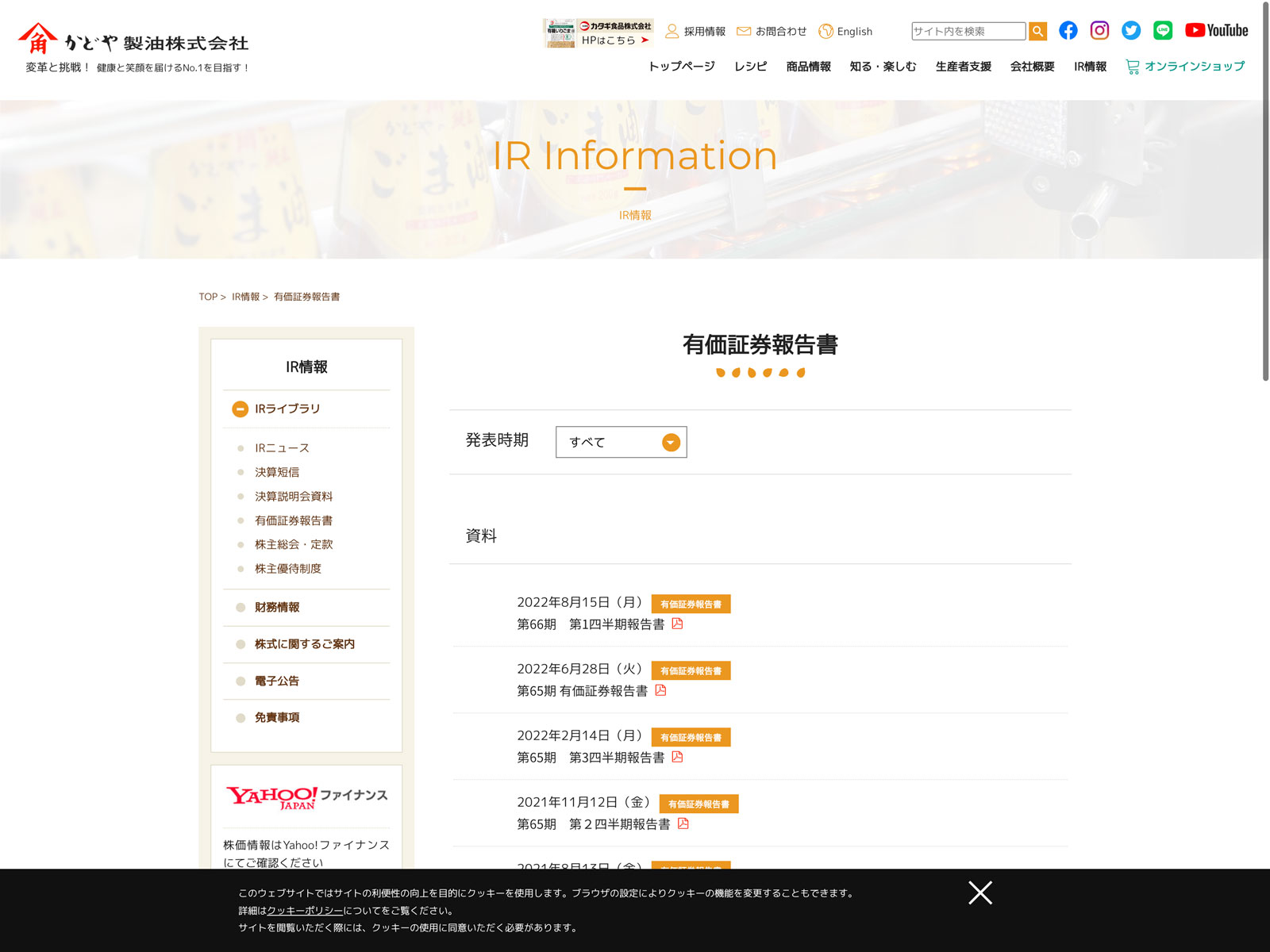The height and width of the screenshot is (952, 1270).
Task: Open the YouTube channel icon
Action: pos(1216,31)
